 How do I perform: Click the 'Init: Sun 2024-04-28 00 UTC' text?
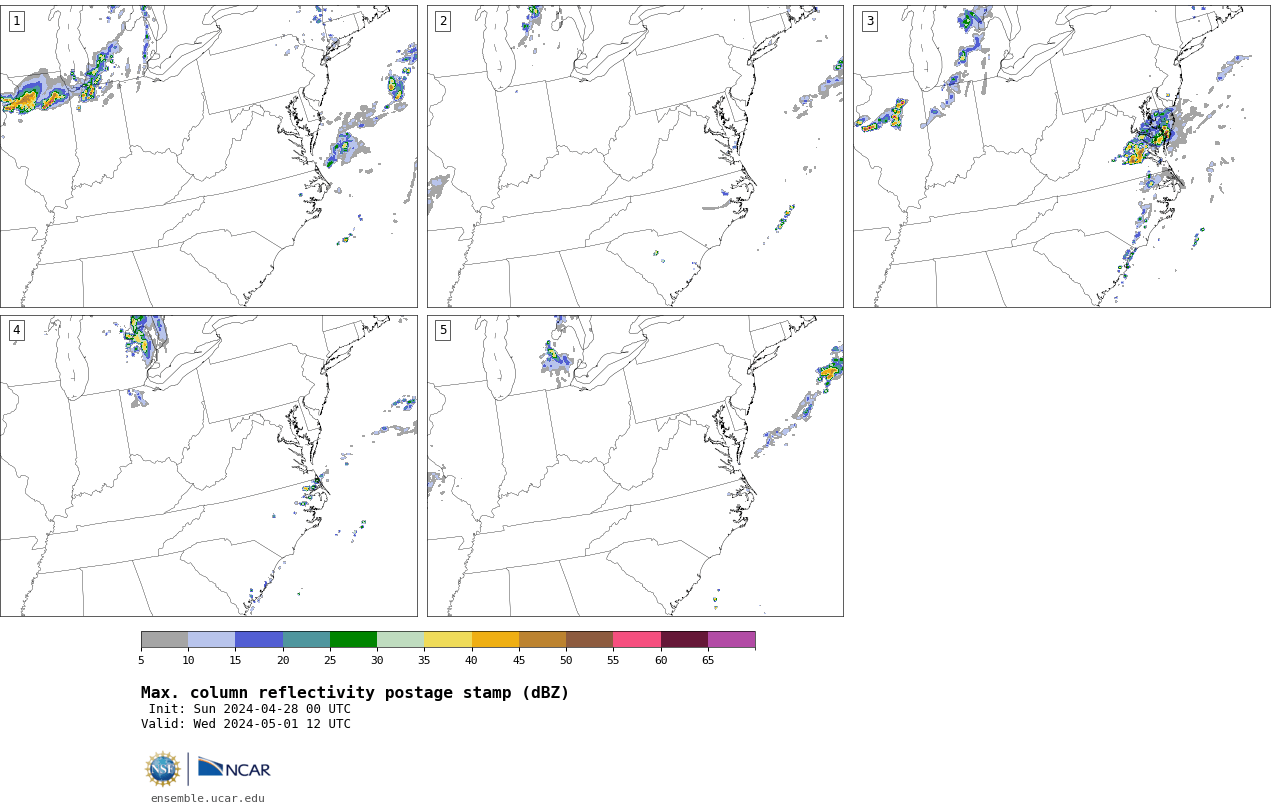250,709
